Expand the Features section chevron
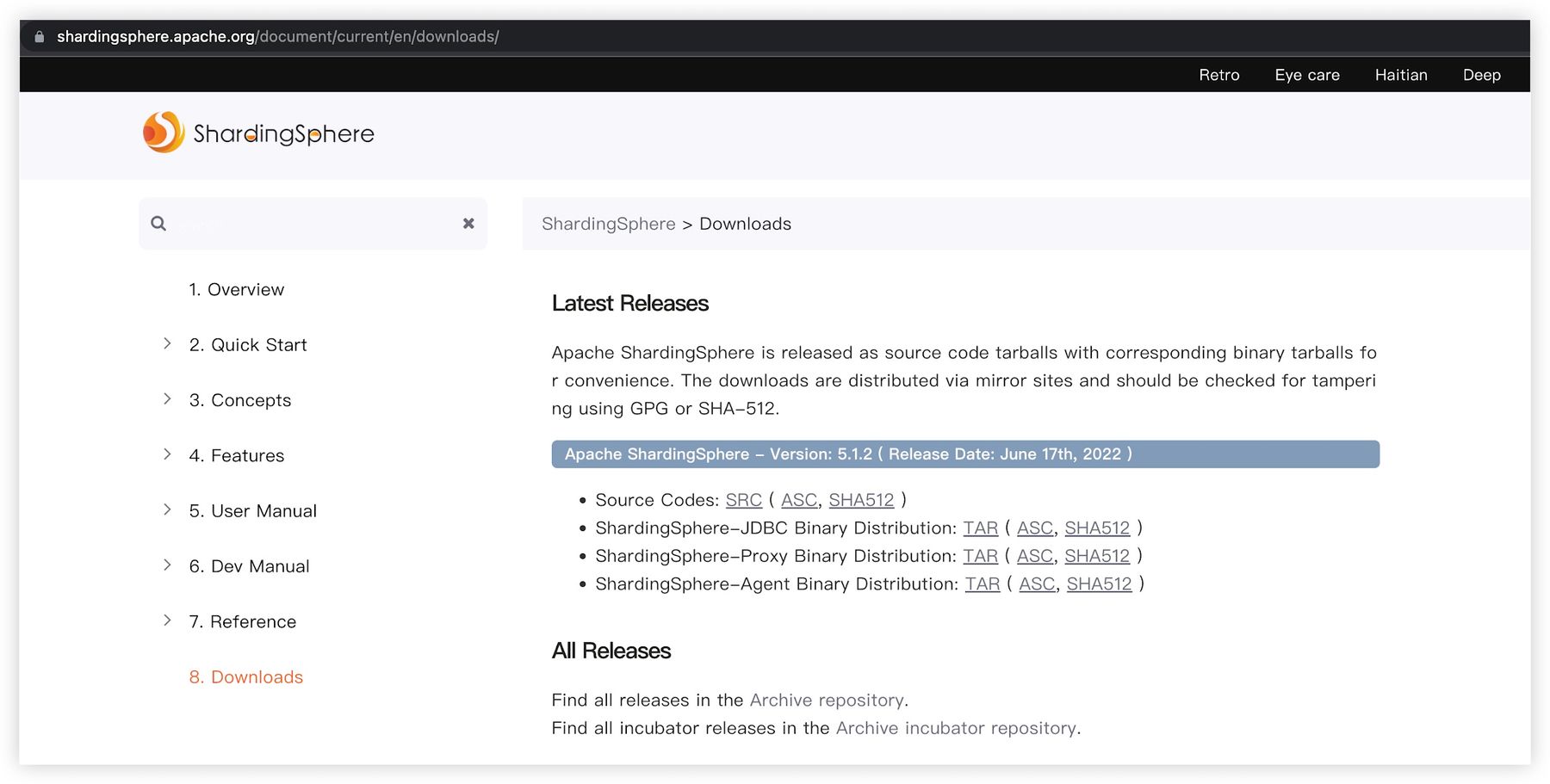This screenshot has width=1550, height=784. pos(167,454)
